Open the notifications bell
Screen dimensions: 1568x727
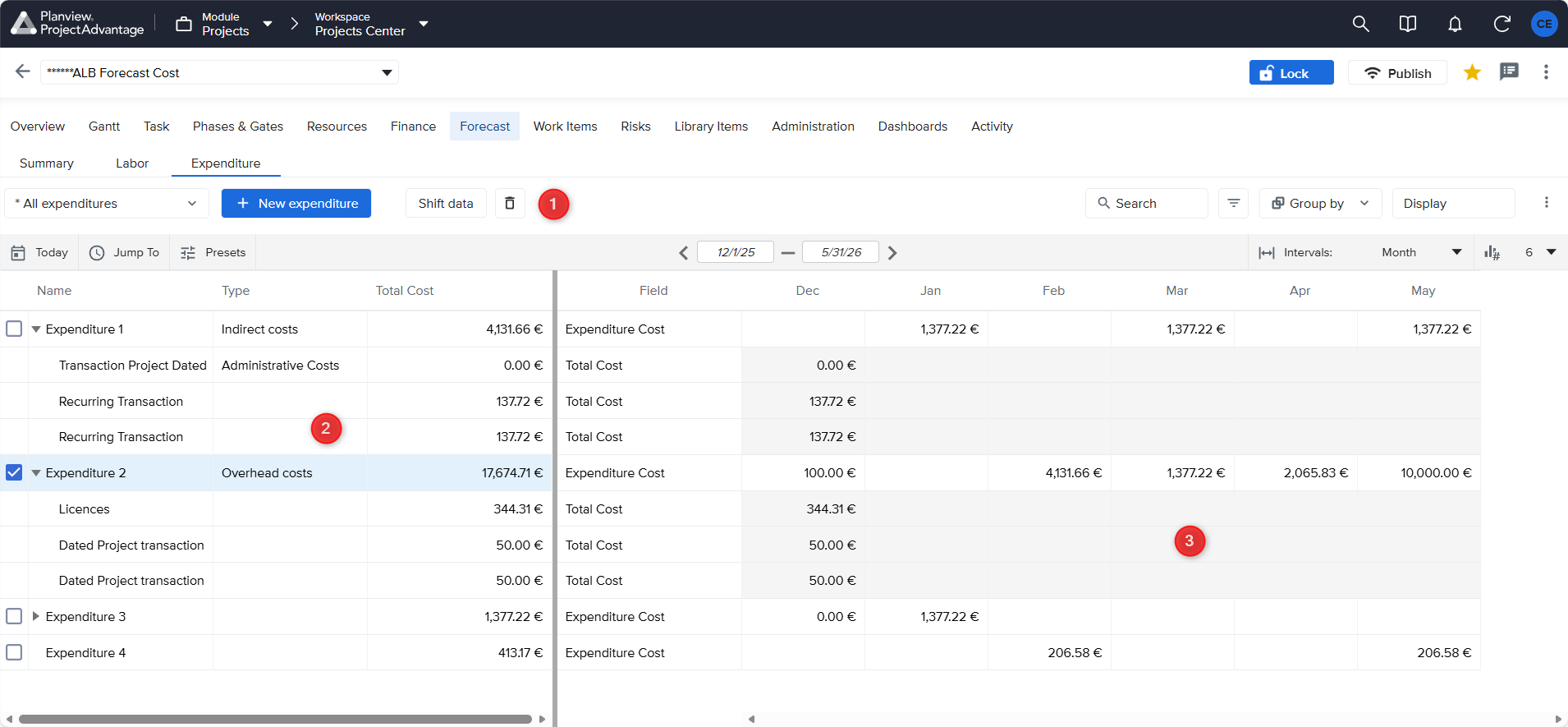pyautogui.click(x=1455, y=24)
